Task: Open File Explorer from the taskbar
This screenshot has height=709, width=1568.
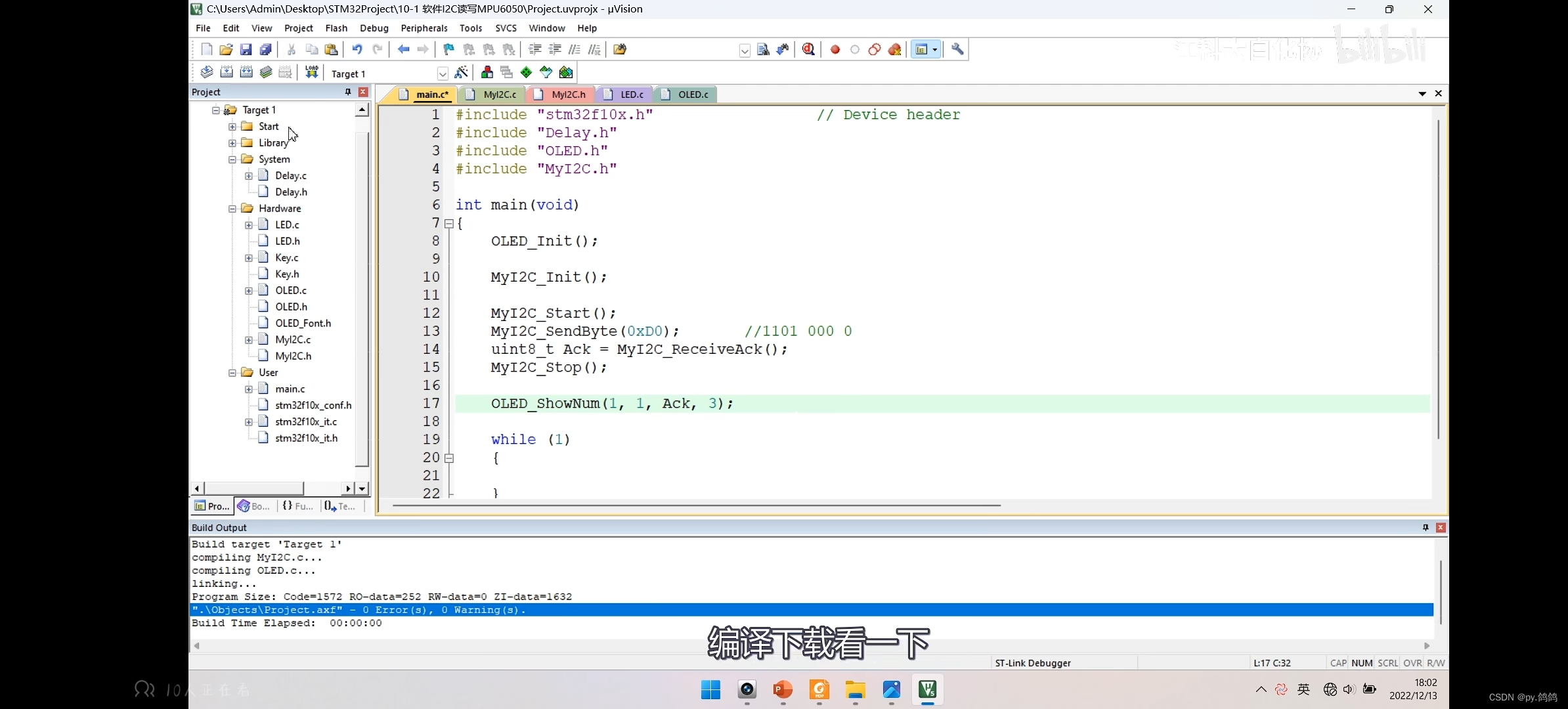Action: click(855, 690)
